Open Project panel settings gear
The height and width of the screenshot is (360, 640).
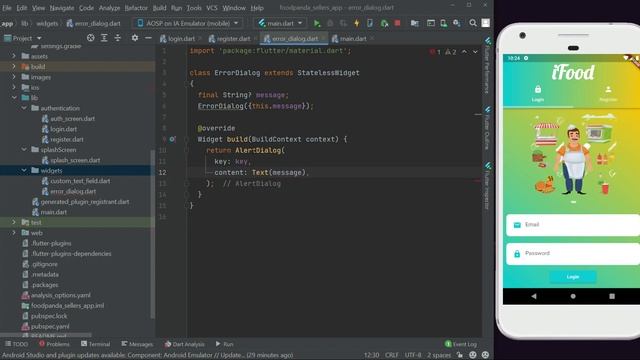(x=135, y=38)
